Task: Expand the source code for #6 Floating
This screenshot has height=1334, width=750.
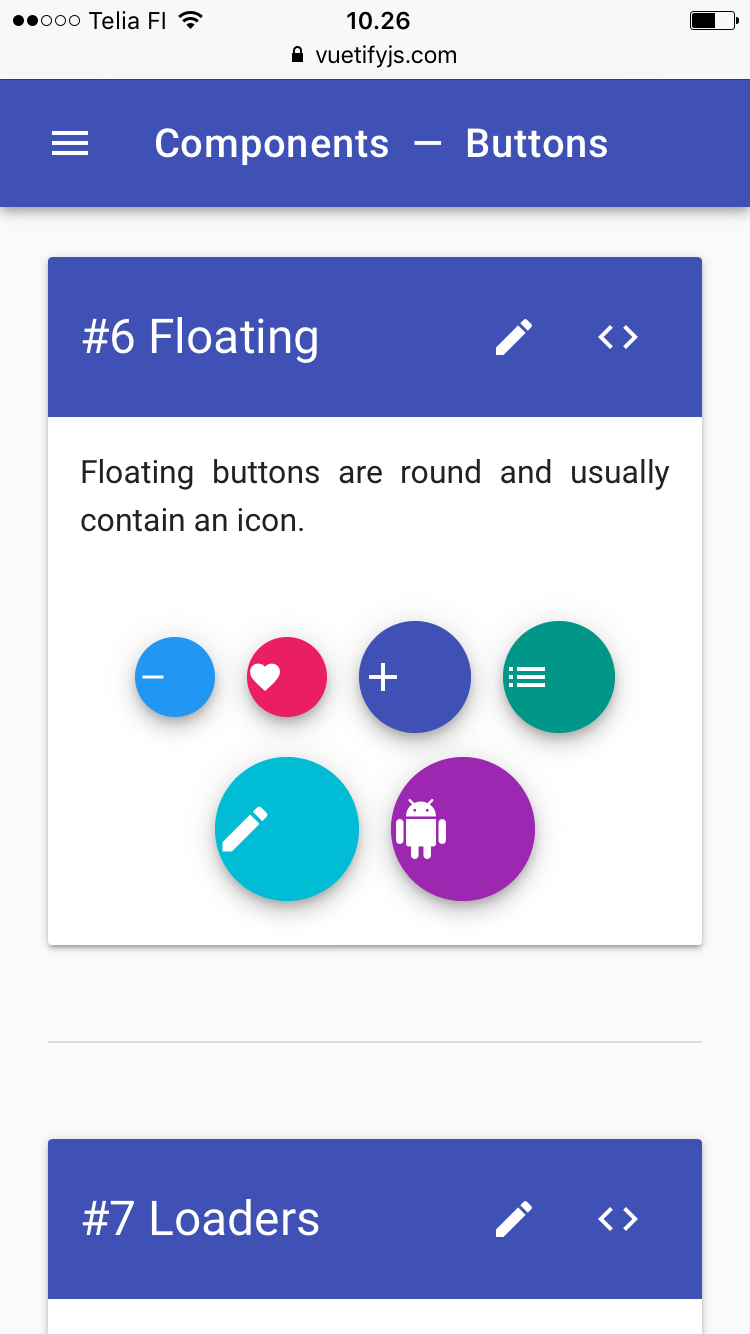Action: click(x=617, y=337)
